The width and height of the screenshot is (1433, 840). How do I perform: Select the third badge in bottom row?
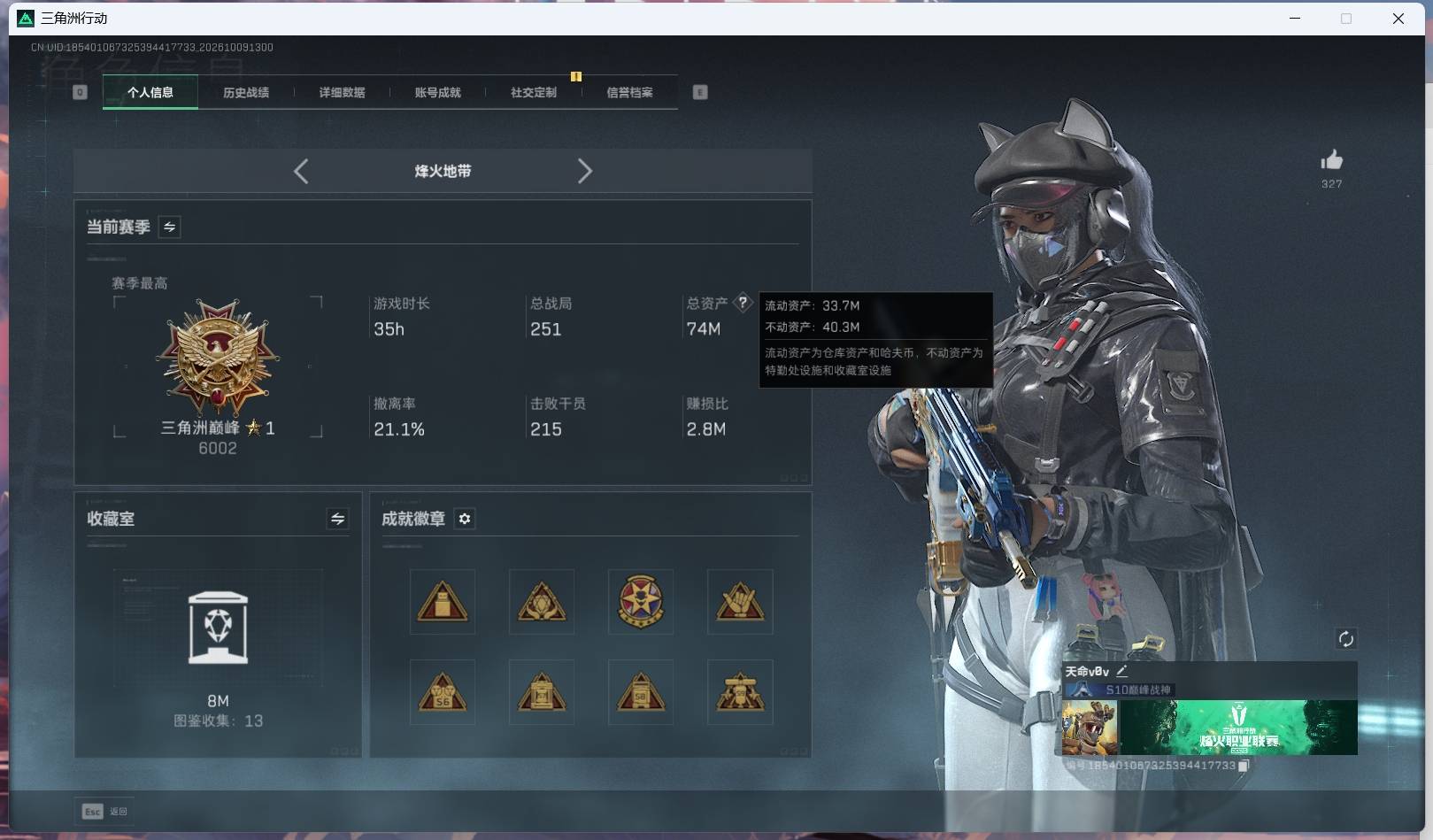(x=641, y=692)
